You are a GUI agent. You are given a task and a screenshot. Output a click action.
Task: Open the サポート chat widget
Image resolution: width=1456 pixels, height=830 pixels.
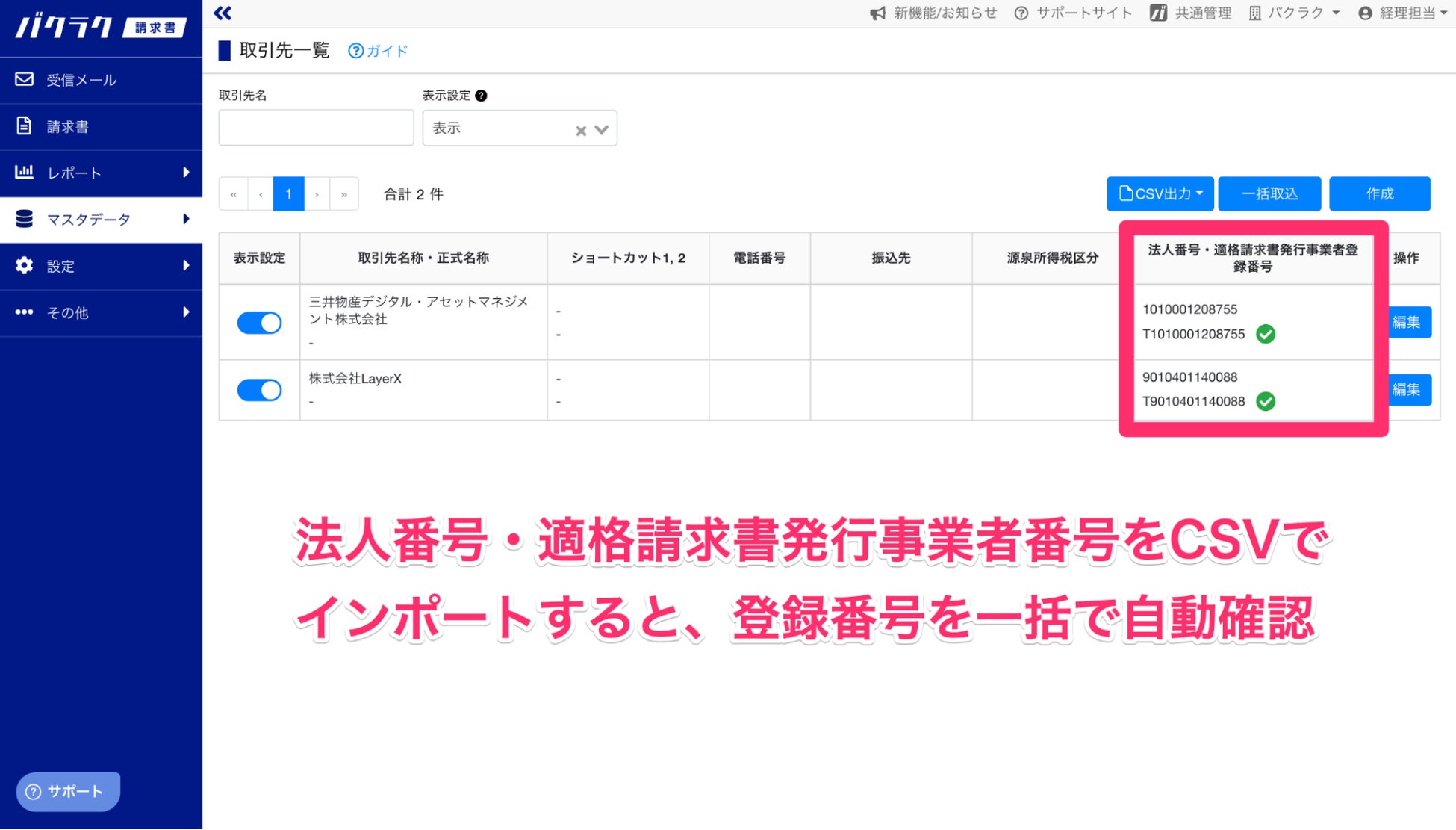tap(67, 792)
